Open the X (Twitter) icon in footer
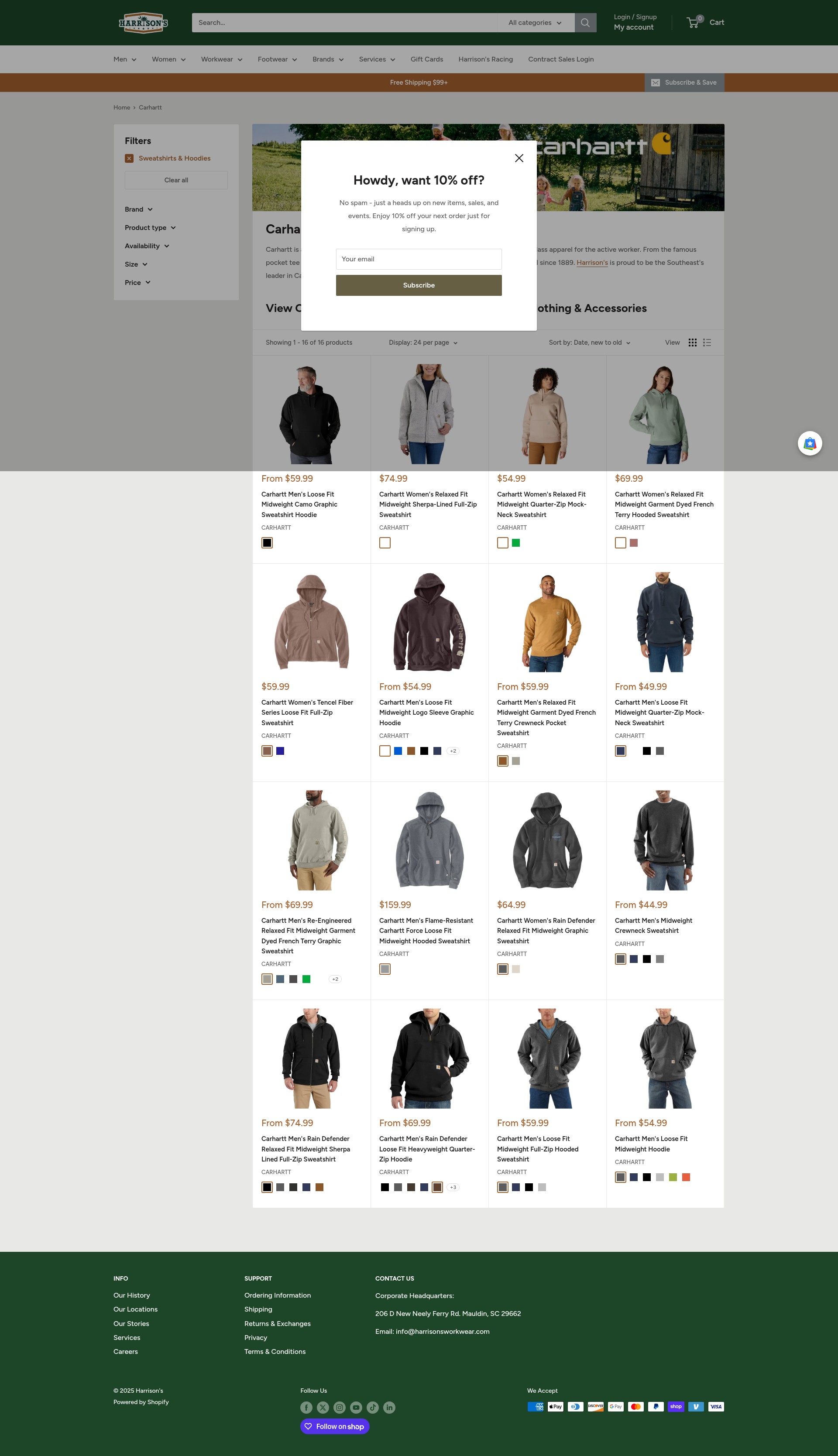The width and height of the screenshot is (838, 1456). (x=323, y=1407)
